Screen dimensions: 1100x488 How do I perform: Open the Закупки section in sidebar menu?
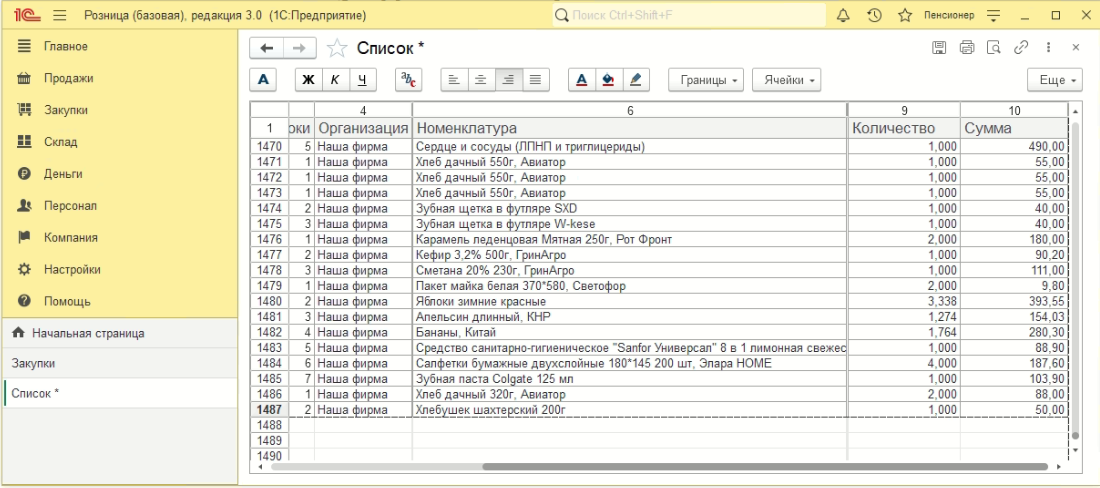point(119,110)
